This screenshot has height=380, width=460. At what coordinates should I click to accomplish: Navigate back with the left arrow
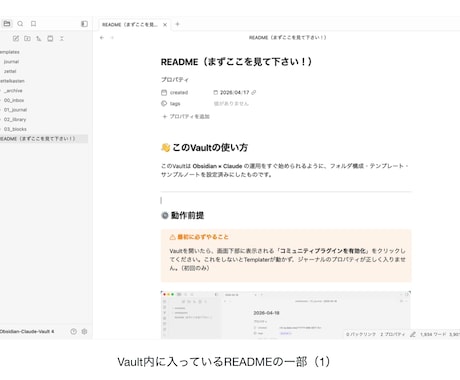tap(102, 38)
